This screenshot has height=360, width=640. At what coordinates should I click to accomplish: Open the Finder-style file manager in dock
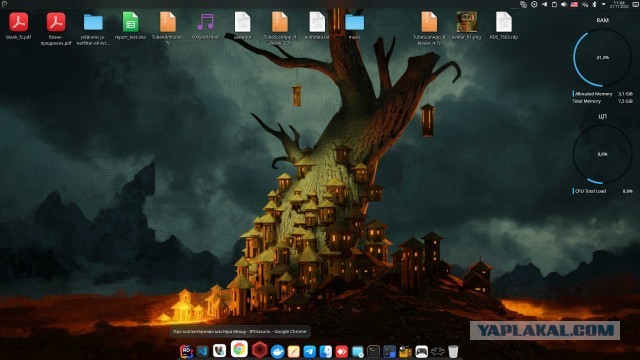[x=326, y=351]
